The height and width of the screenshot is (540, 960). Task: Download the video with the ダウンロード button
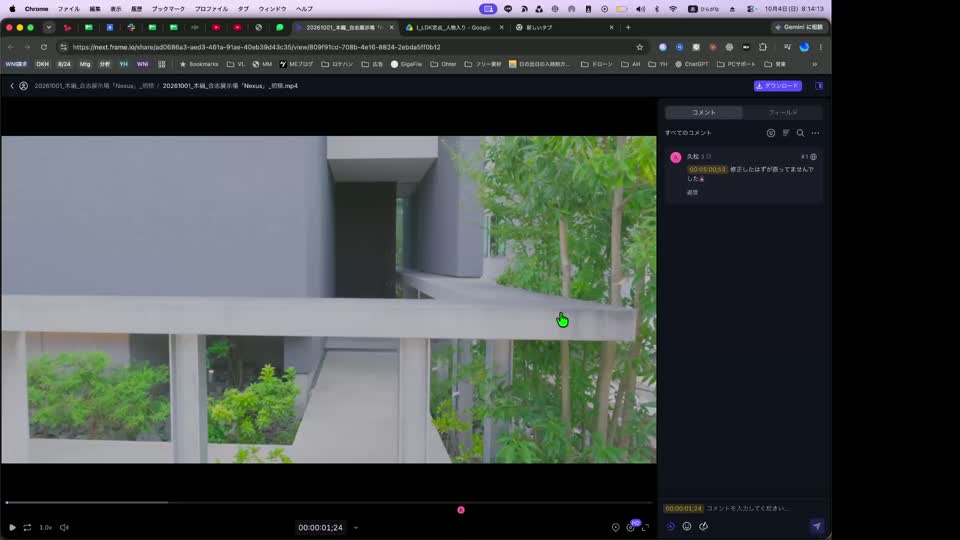(x=778, y=86)
